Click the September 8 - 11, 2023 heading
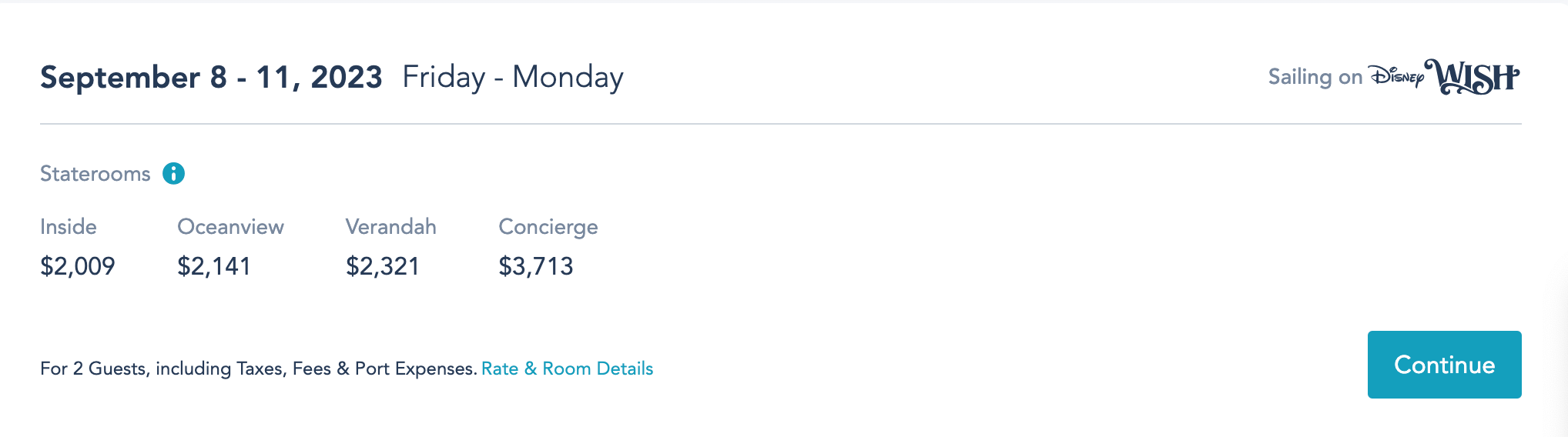This screenshot has width=1568, height=437. click(211, 78)
